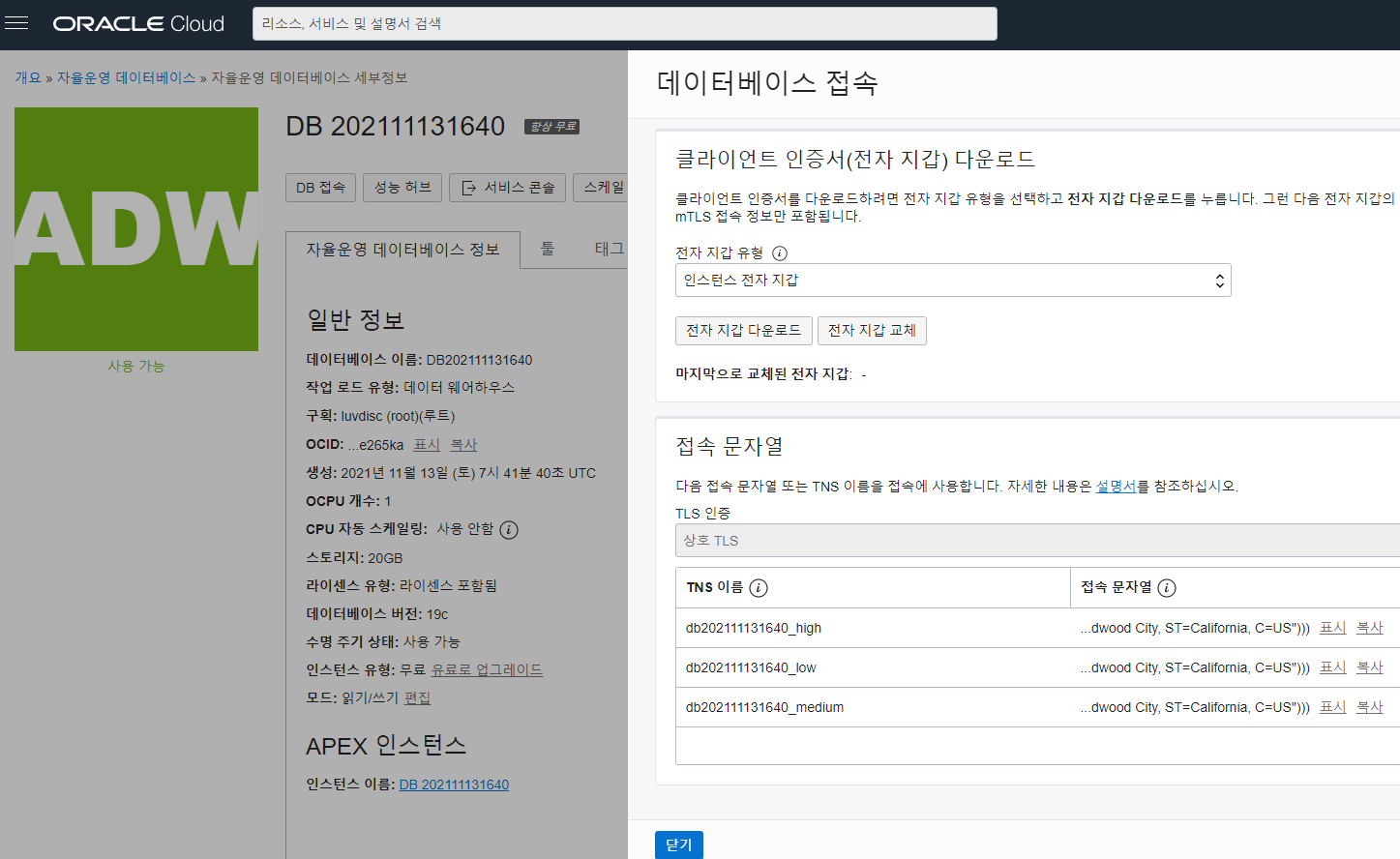The width and height of the screenshot is (1400, 859).
Task: Click the TNS name db202111131640_high
Action: [x=754, y=628]
